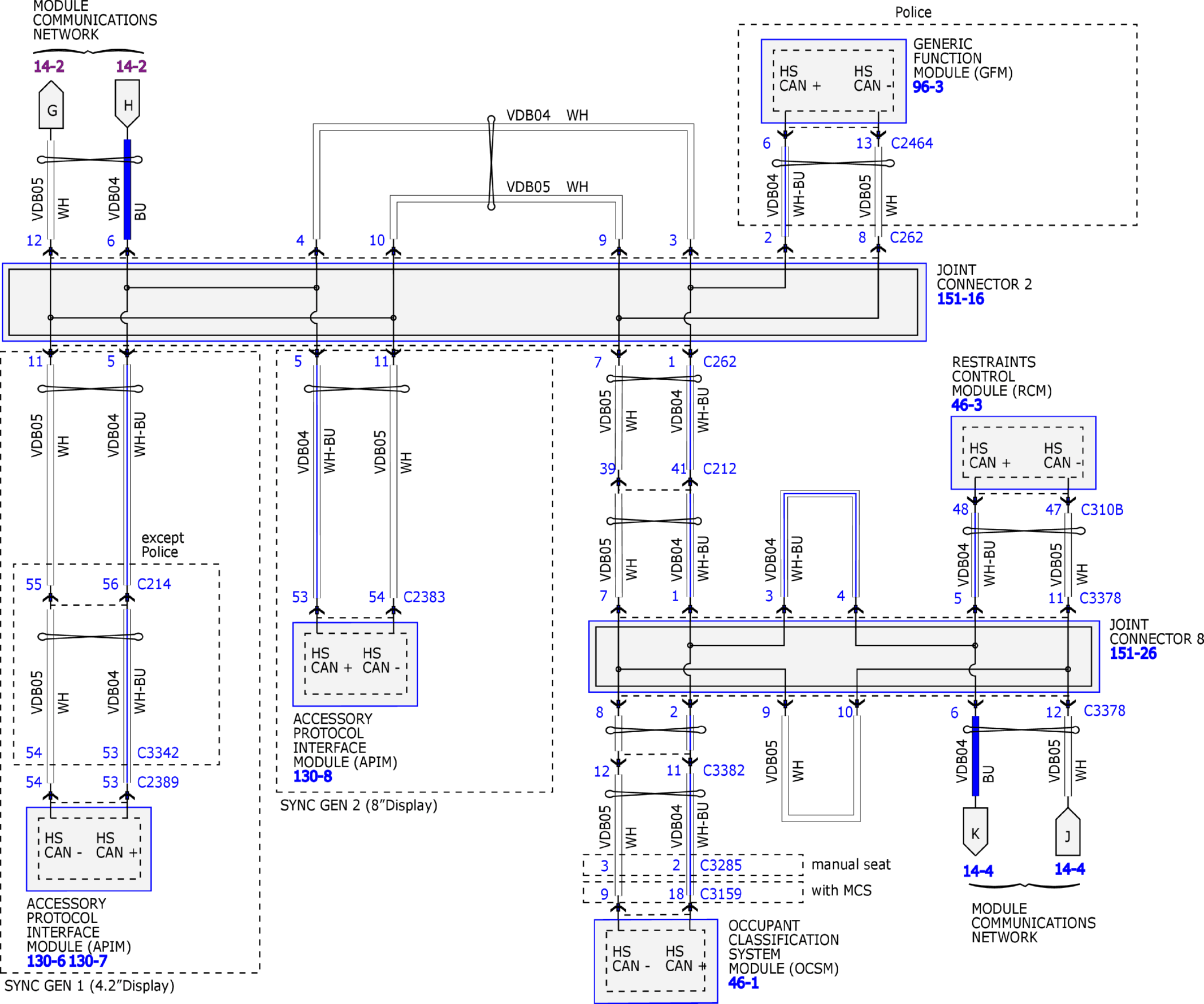The image size is (1204, 1004).
Task: Click the C214 connector label
Action: point(154,584)
